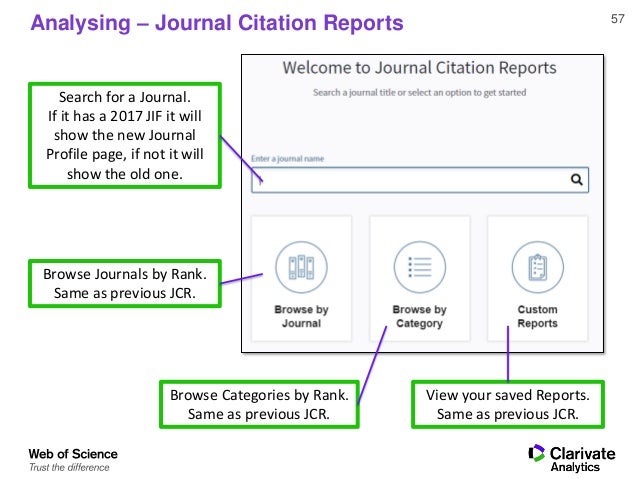This screenshot has height=479, width=638.
Task: Click the magnifier search icon in journal field
Action: point(576,179)
